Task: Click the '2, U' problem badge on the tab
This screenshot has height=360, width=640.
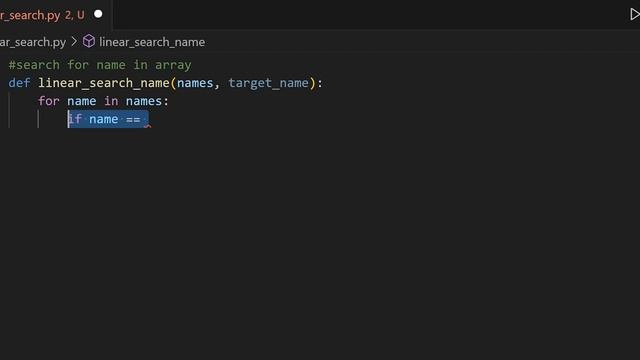Action: point(75,15)
